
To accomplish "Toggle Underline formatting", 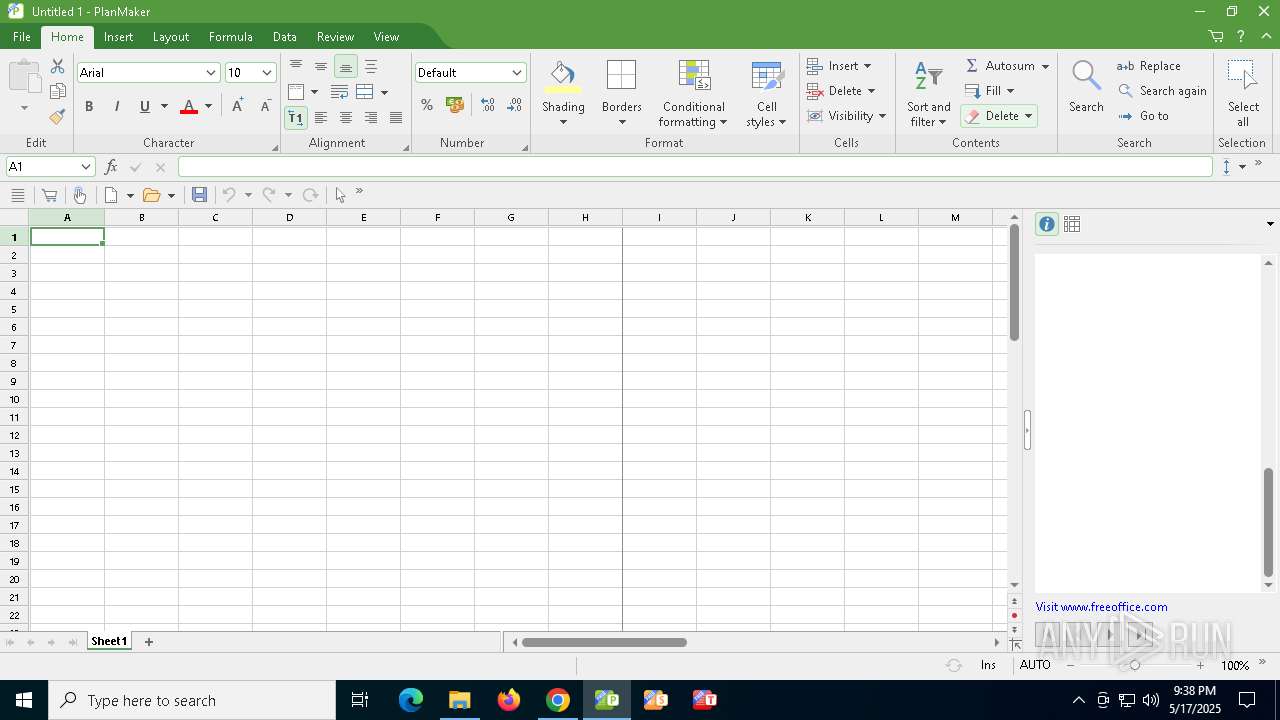I will pos(145,106).
